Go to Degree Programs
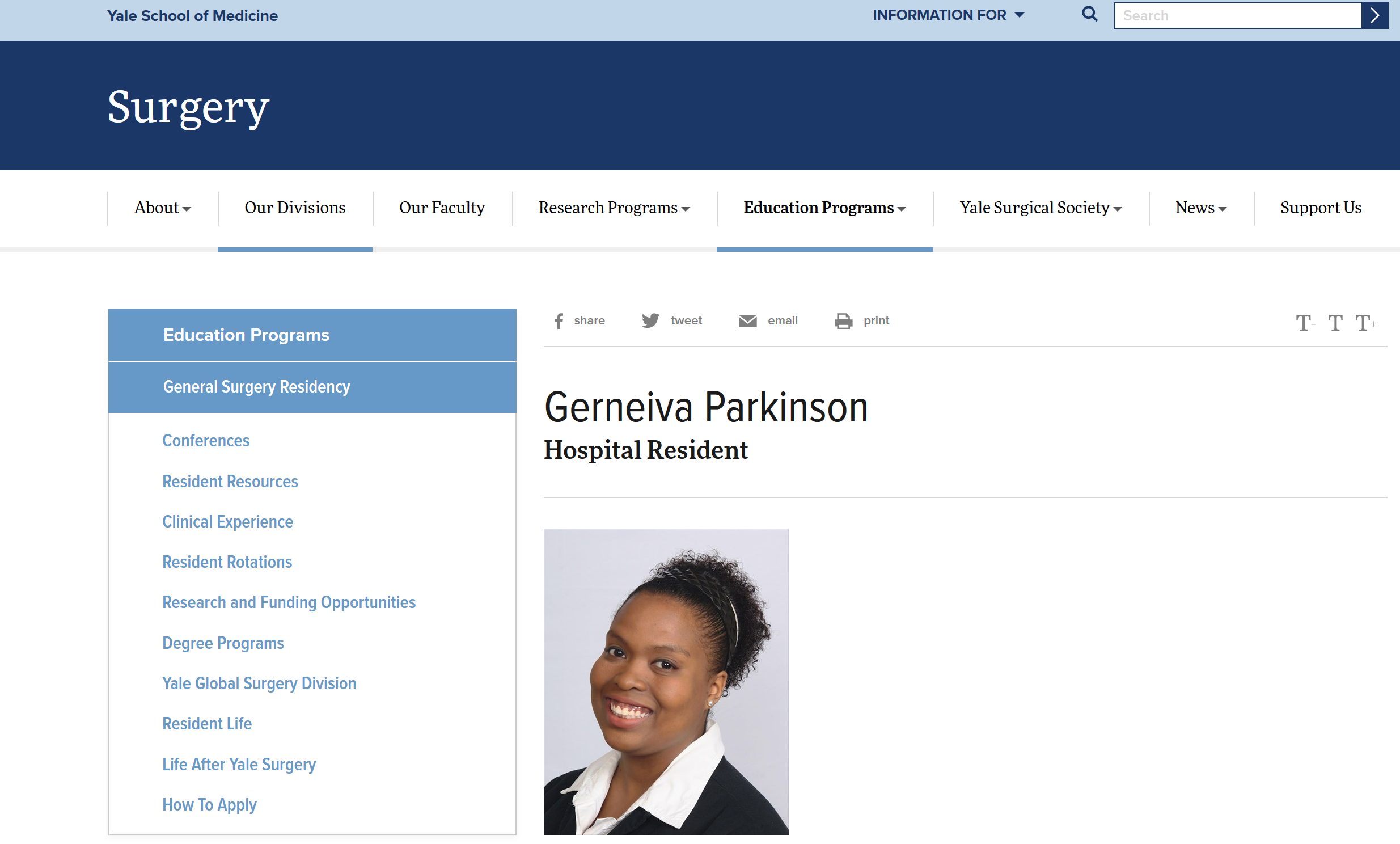Image resolution: width=1400 pixels, height=844 pixels. coord(223,643)
